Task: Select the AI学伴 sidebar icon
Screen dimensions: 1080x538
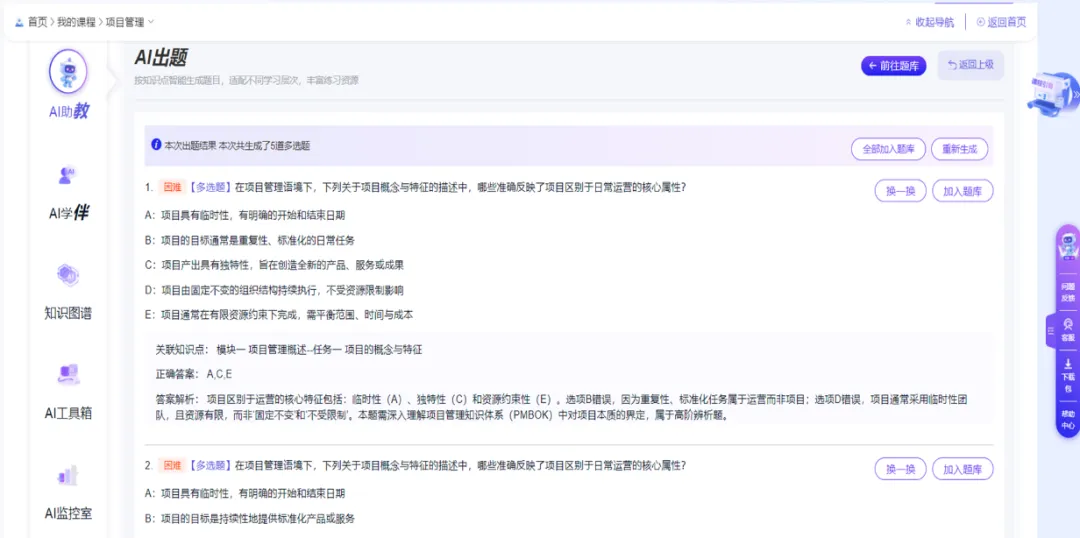Action: [68, 177]
